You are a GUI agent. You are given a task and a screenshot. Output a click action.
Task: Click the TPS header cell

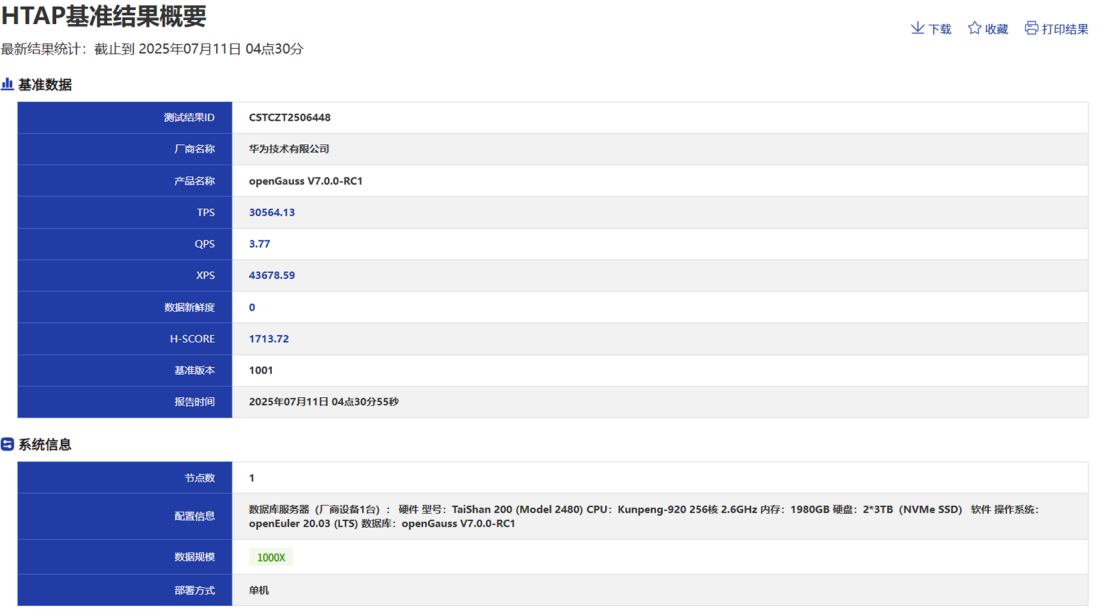pos(125,212)
